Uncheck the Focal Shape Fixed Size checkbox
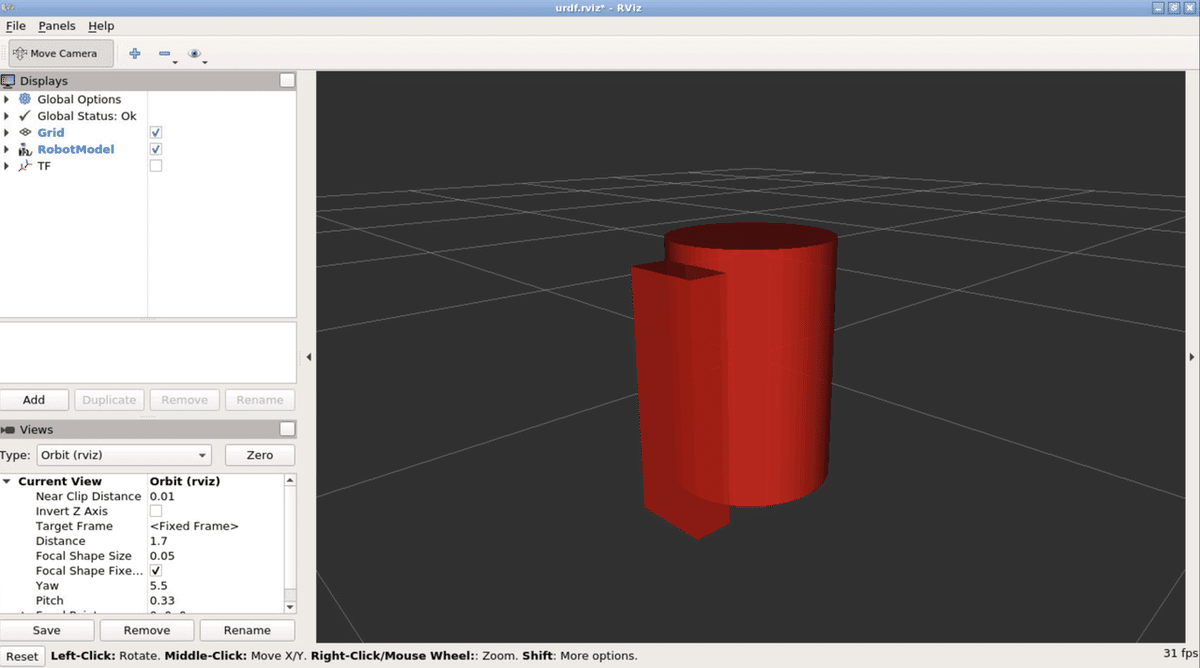Viewport: 1200px width, 668px height. [x=156, y=571]
